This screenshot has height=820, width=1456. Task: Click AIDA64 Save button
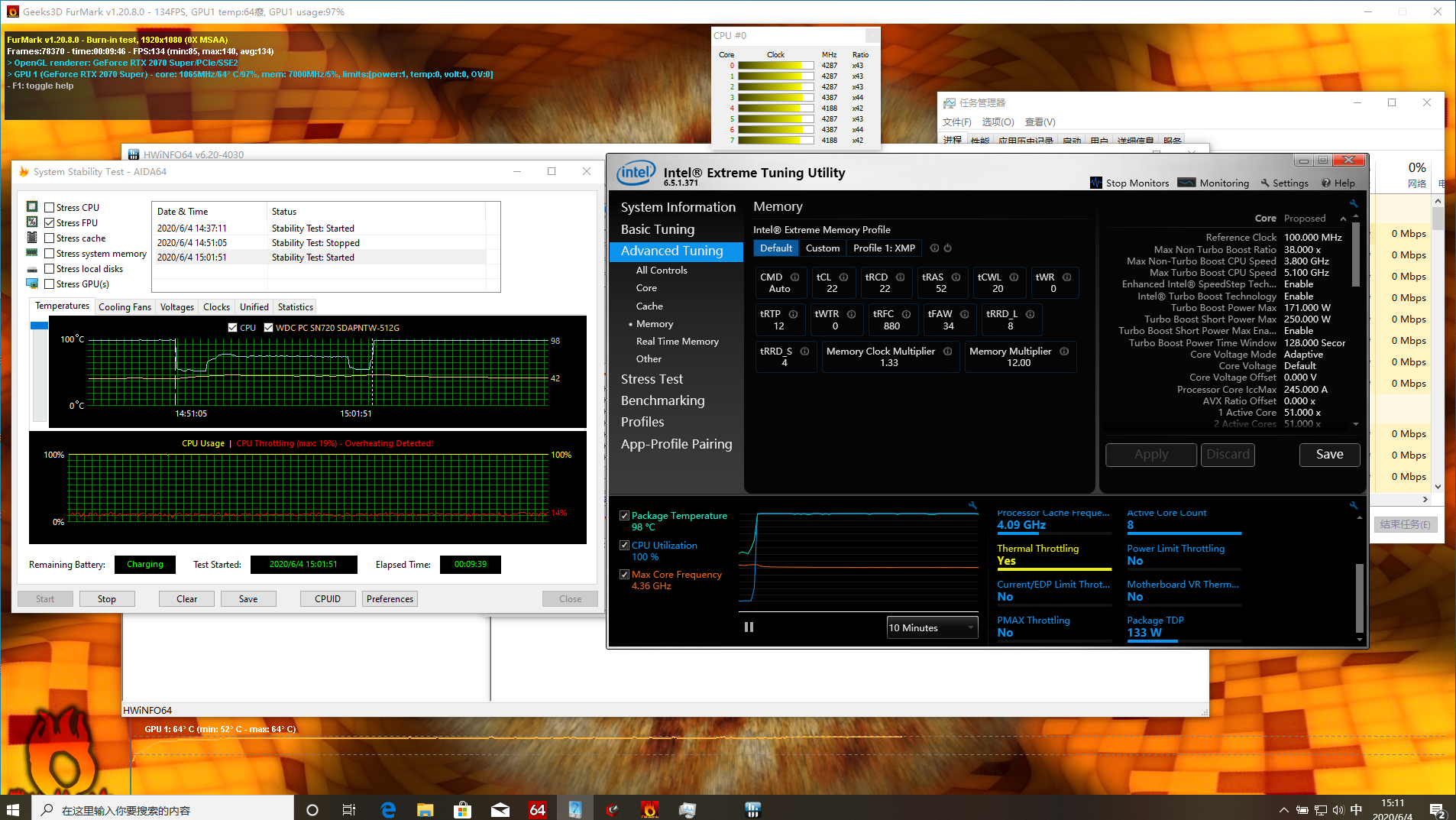tap(248, 598)
